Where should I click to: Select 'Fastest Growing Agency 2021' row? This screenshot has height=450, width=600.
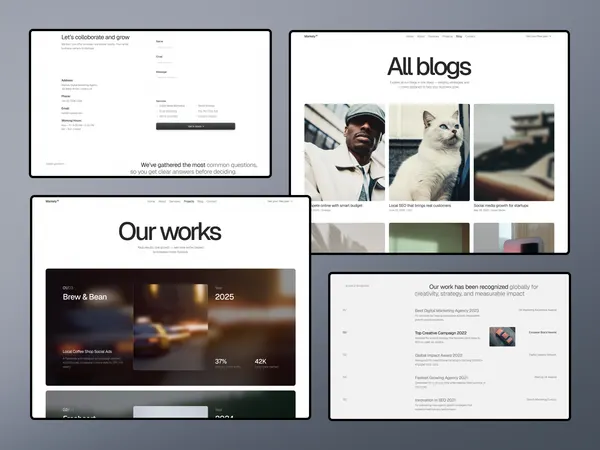(x=450, y=380)
